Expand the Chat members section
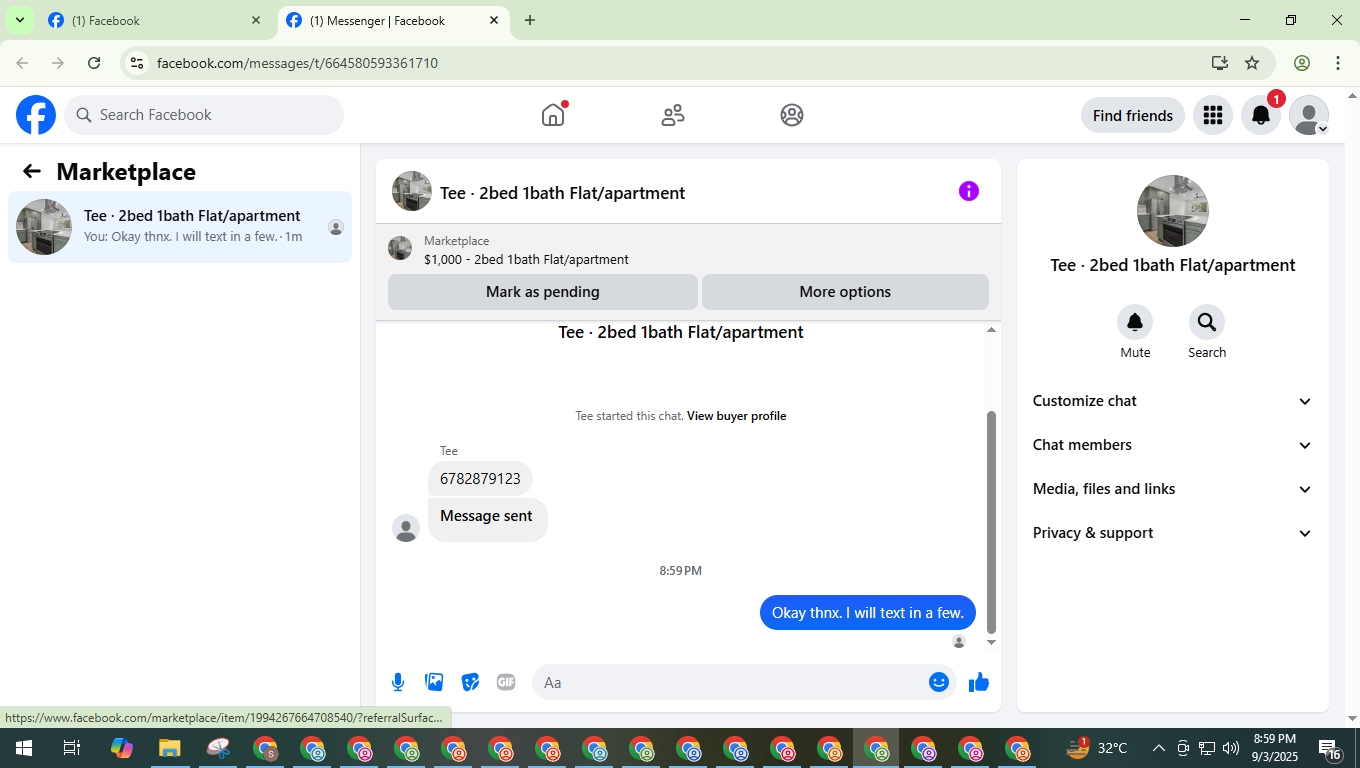 pos(1172,445)
